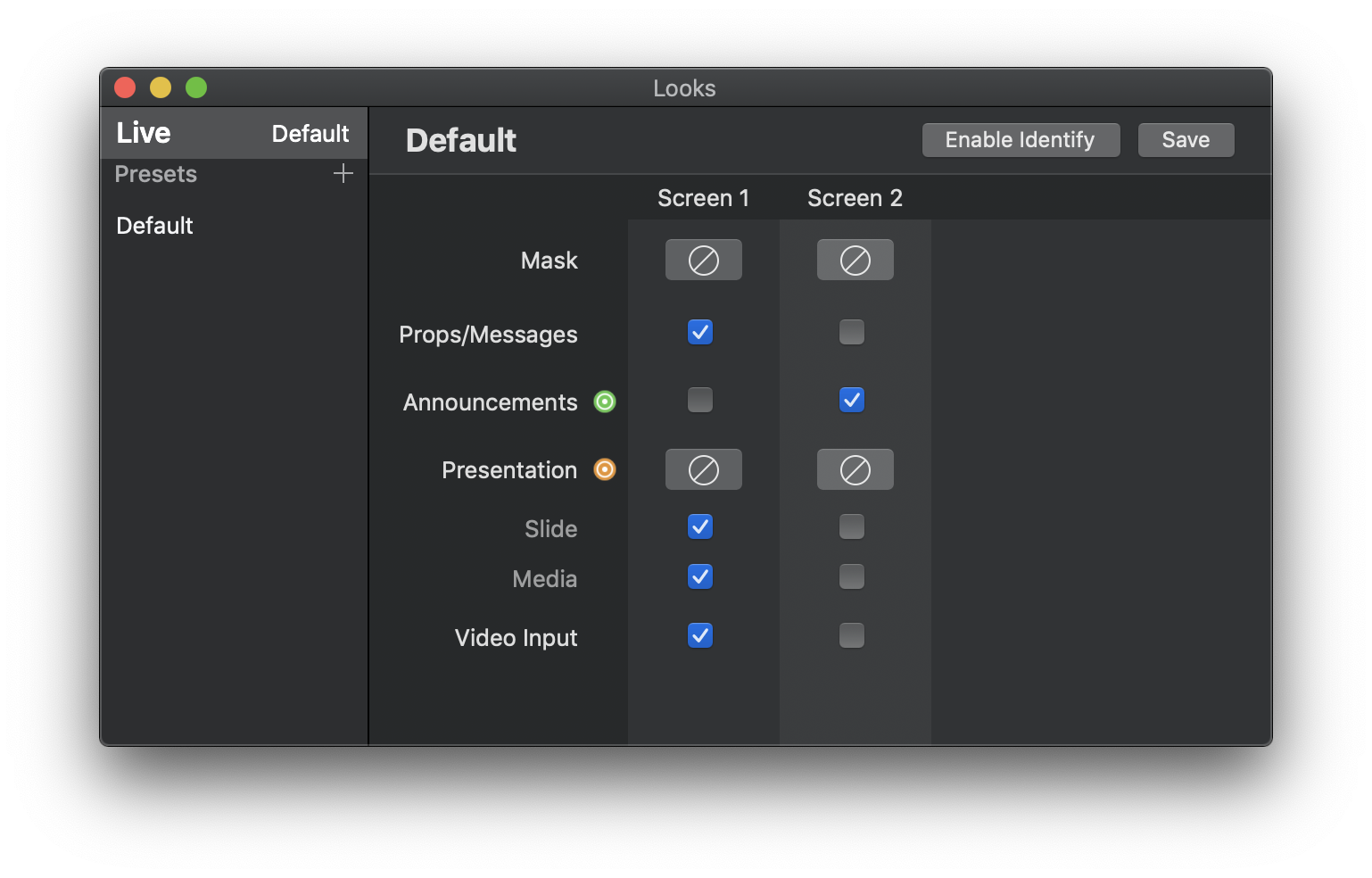The width and height of the screenshot is (1372, 878).
Task: Click the Enable Identify button
Action: pos(1021,140)
